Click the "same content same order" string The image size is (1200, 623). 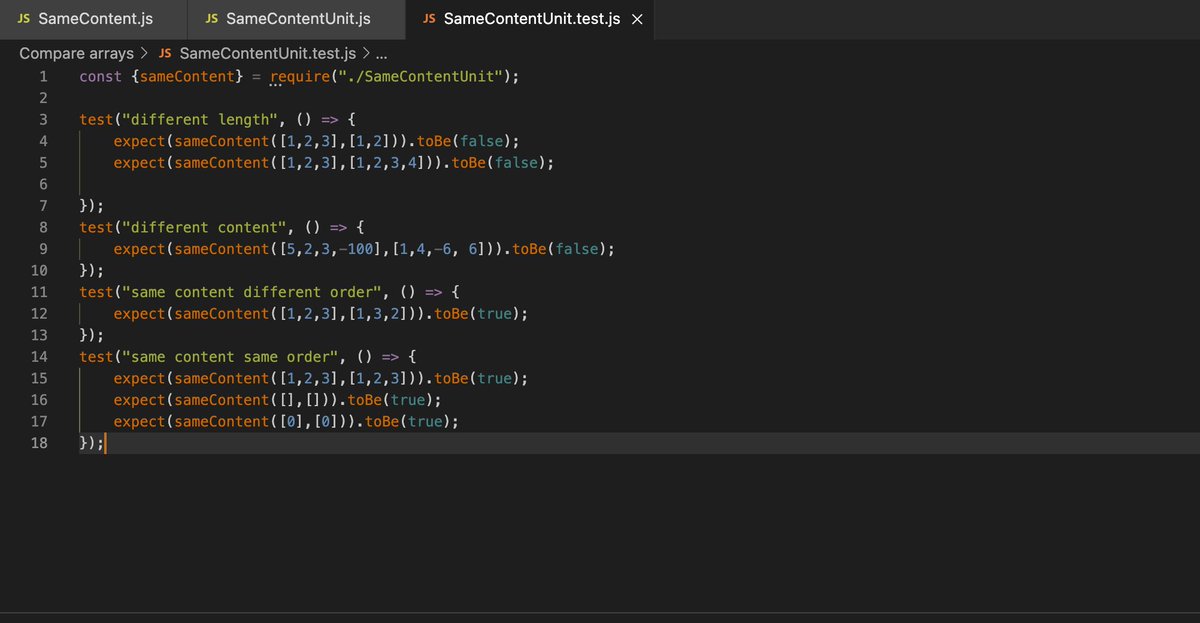coord(230,357)
